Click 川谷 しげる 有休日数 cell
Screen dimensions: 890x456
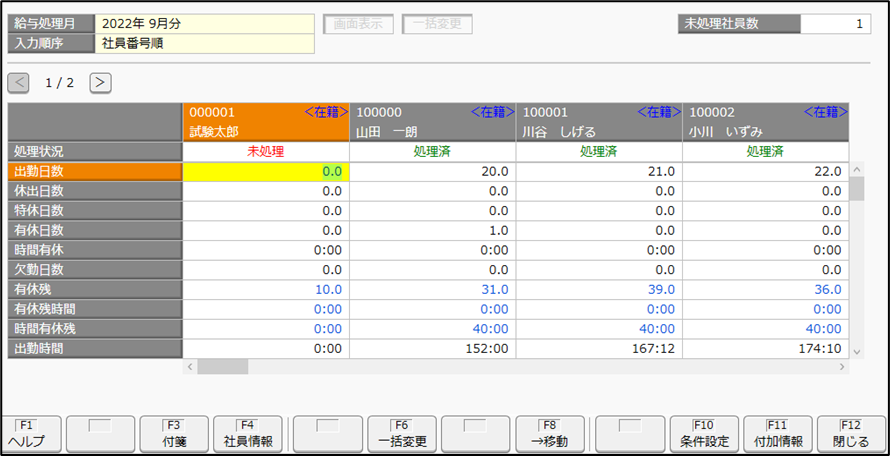[599, 230]
